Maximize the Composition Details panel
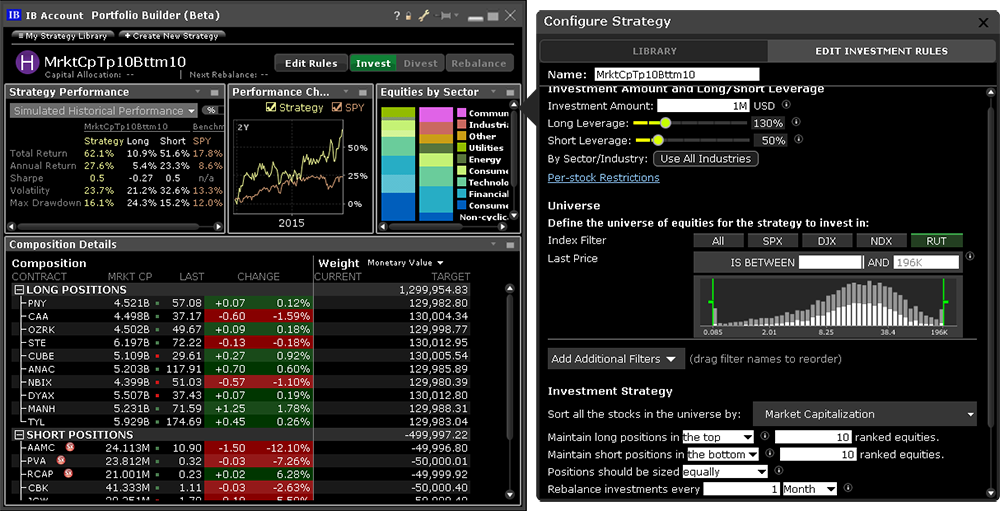Viewport: 1000px width, 511px height. click(510, 245)
